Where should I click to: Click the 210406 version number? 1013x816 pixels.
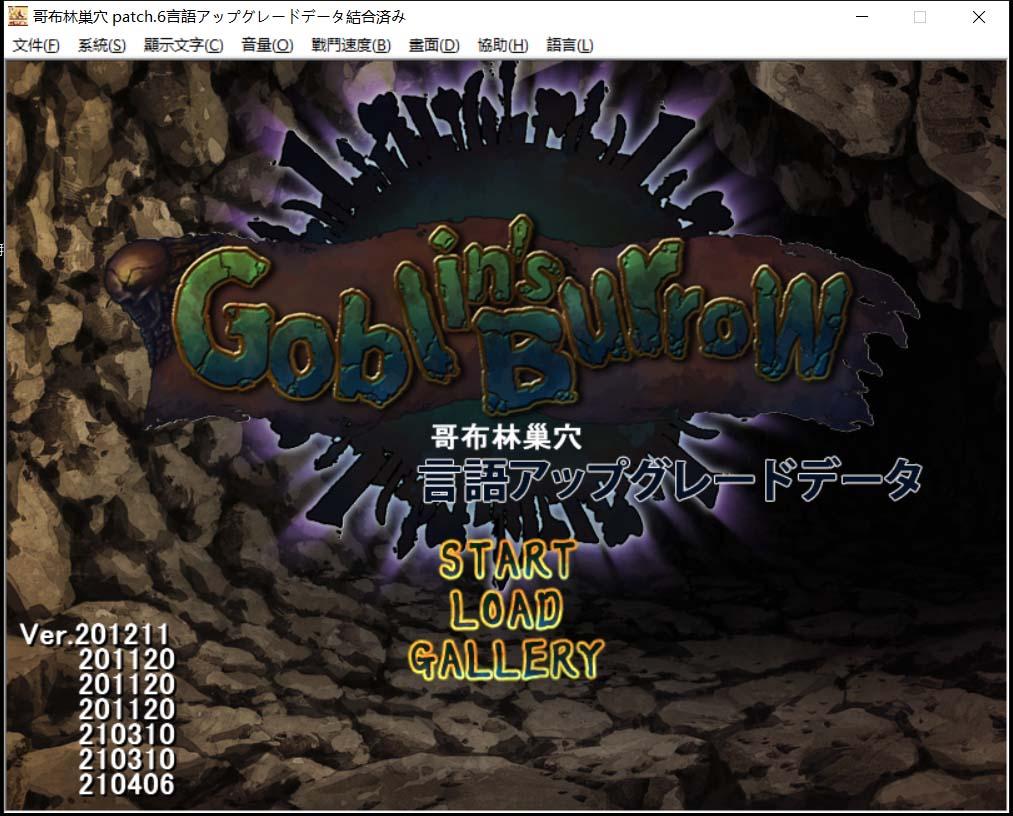[126, 784]
